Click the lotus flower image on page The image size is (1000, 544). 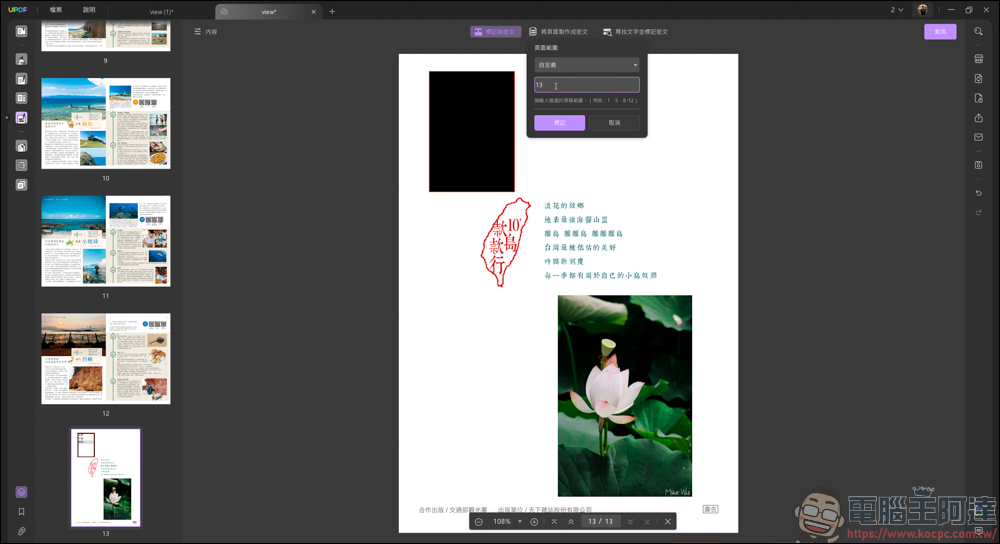[624, 395]
